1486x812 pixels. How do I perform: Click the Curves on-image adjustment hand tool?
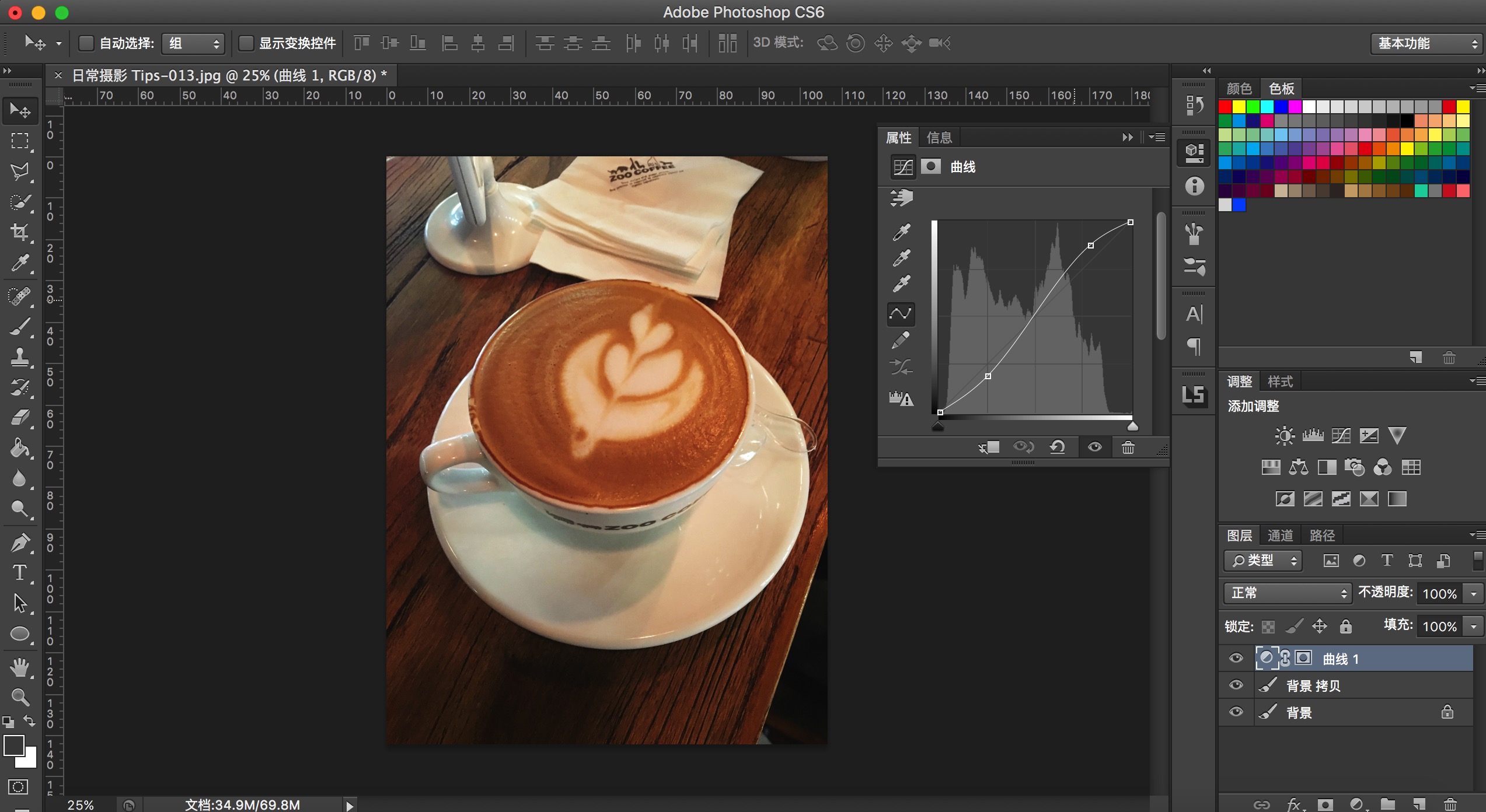tap(901, 198)
